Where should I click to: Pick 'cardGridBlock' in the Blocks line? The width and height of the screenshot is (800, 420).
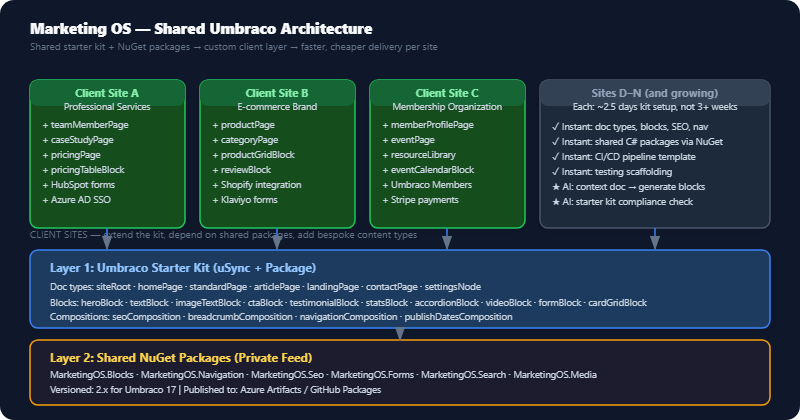(x=617, y=303)
